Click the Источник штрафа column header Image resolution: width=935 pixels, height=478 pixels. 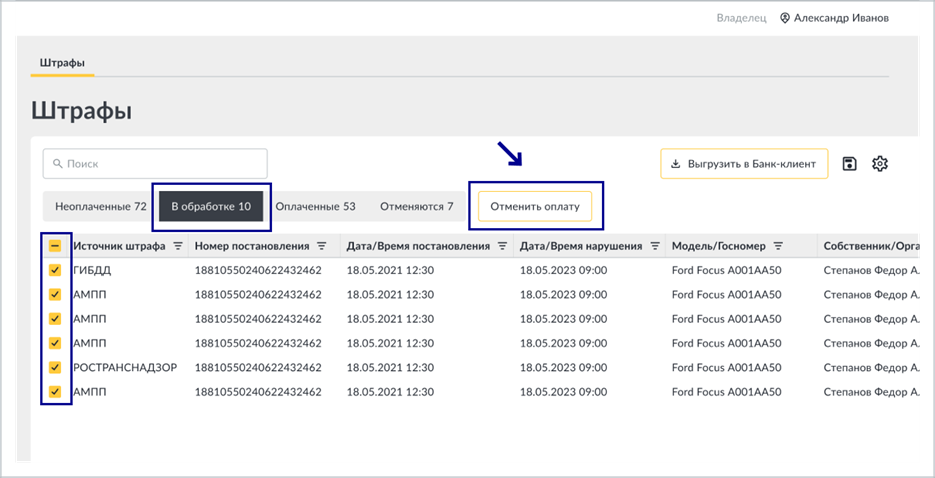pyautogui.click(x=119, y=246)
